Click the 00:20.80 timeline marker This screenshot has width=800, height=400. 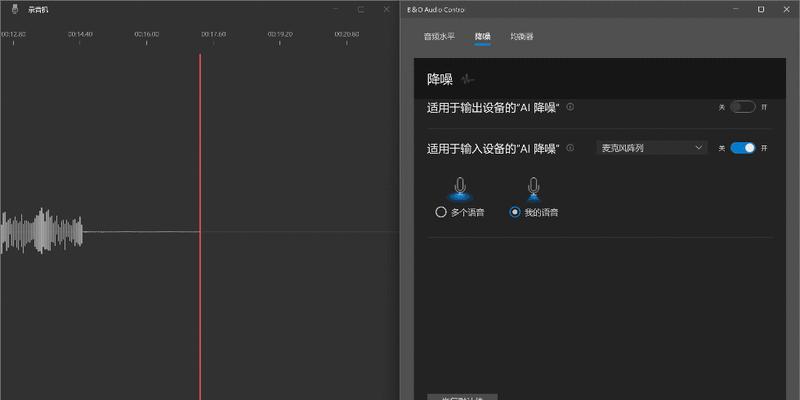[347, 35]
